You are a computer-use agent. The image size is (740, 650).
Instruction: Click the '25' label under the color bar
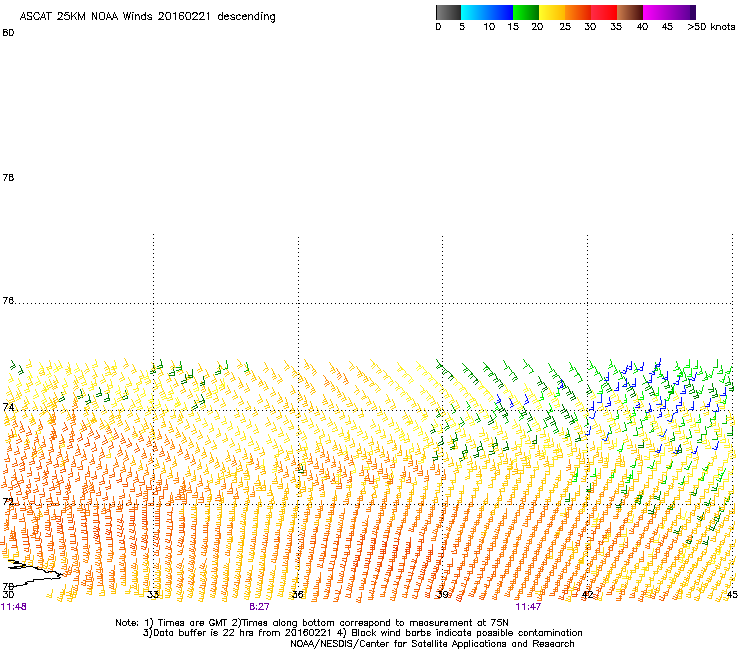(565, 27)
